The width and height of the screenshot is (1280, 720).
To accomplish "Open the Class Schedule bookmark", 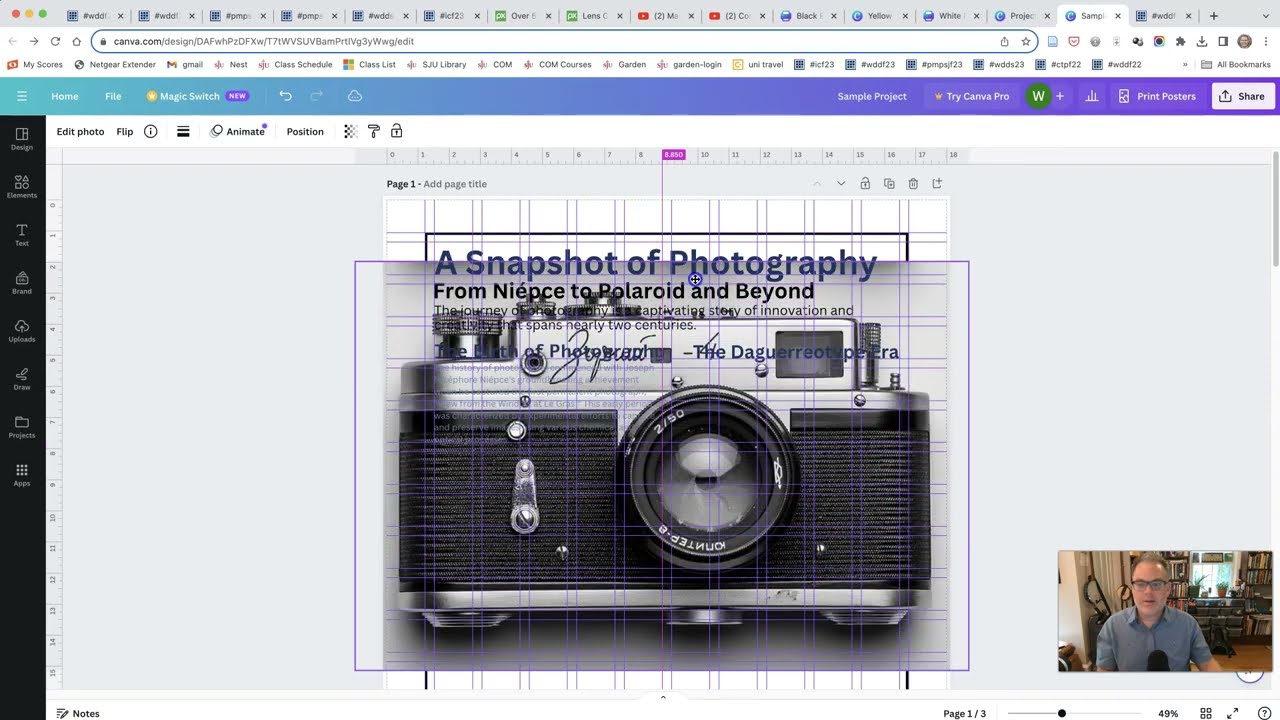I will (295, 64).
